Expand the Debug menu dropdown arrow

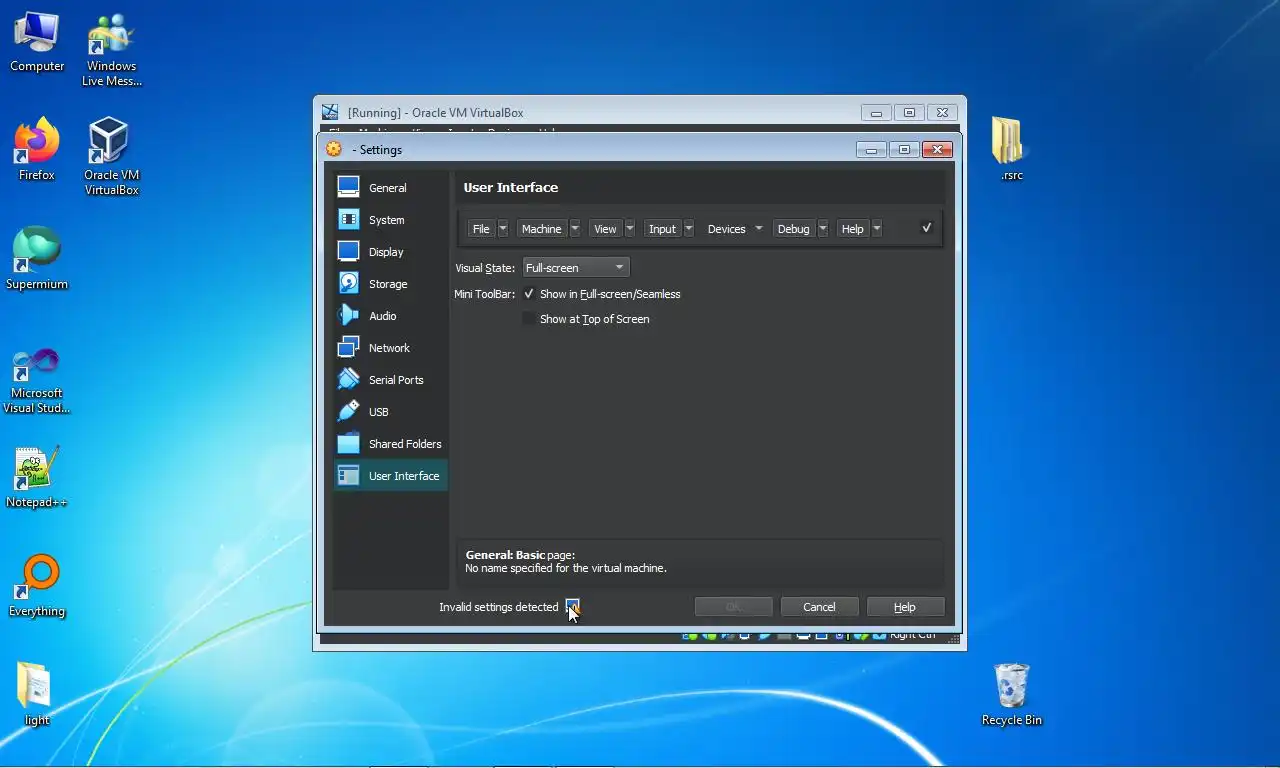823,229
